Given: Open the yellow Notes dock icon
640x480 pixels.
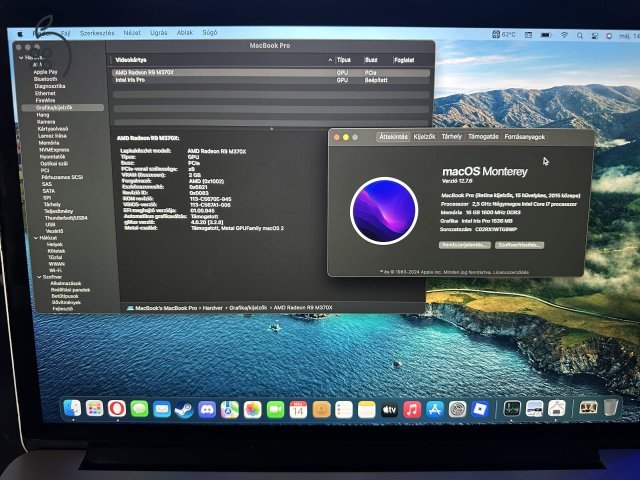Looking at the screenshot, I should 367,410.
